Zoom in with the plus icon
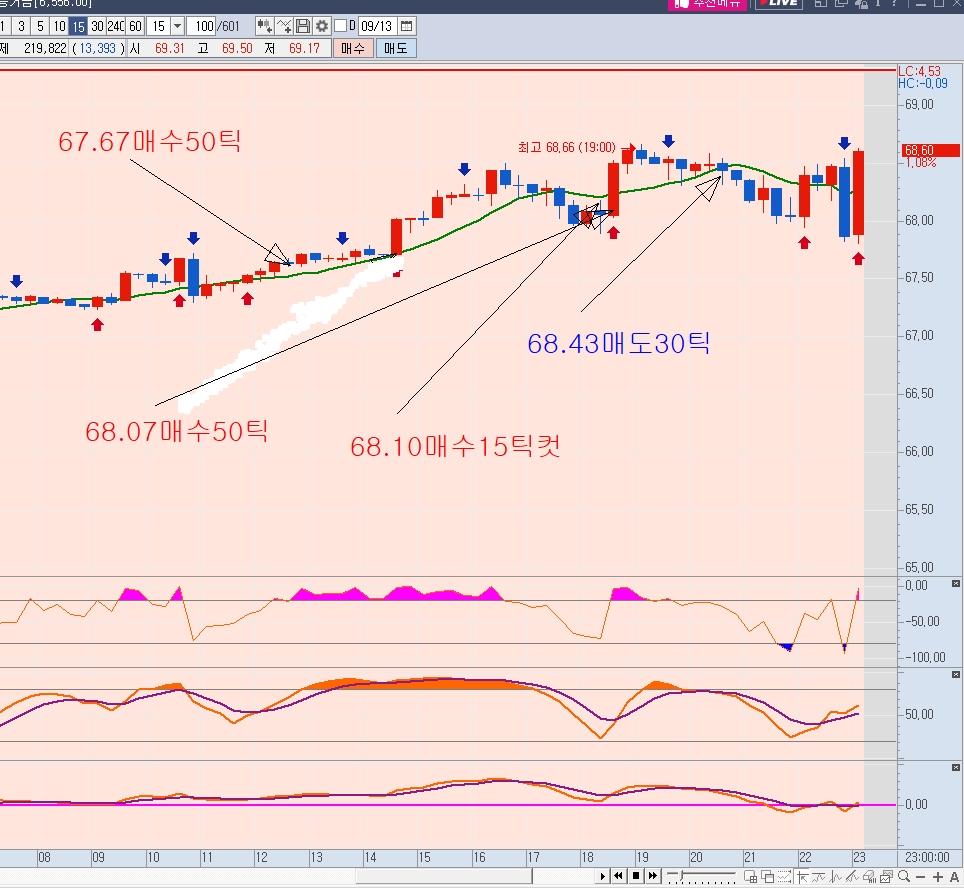 pos(937,876)
